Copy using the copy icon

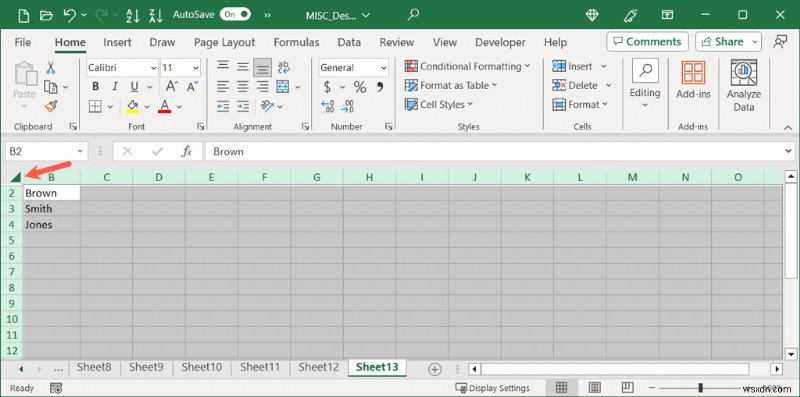click(51, 87)
